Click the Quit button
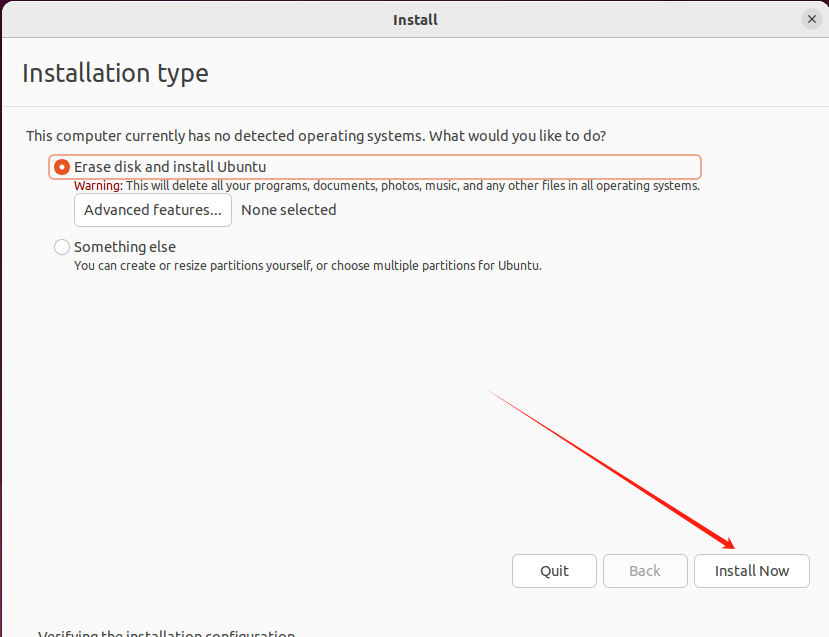Image resolution: width=829 pixels, height=637 pixels. pos(554,571)
